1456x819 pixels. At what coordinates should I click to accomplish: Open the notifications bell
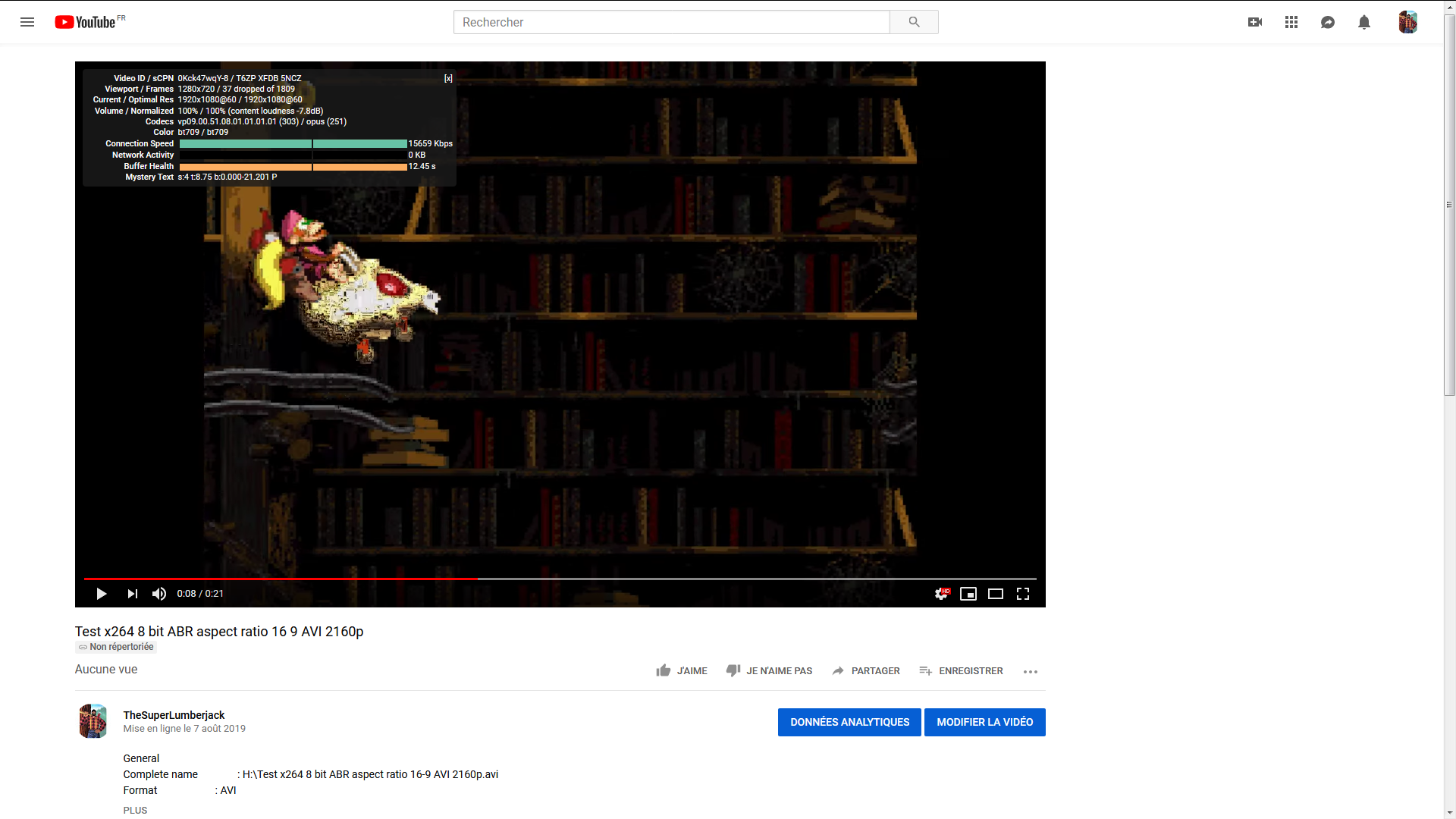click(x=1364, y=22)
